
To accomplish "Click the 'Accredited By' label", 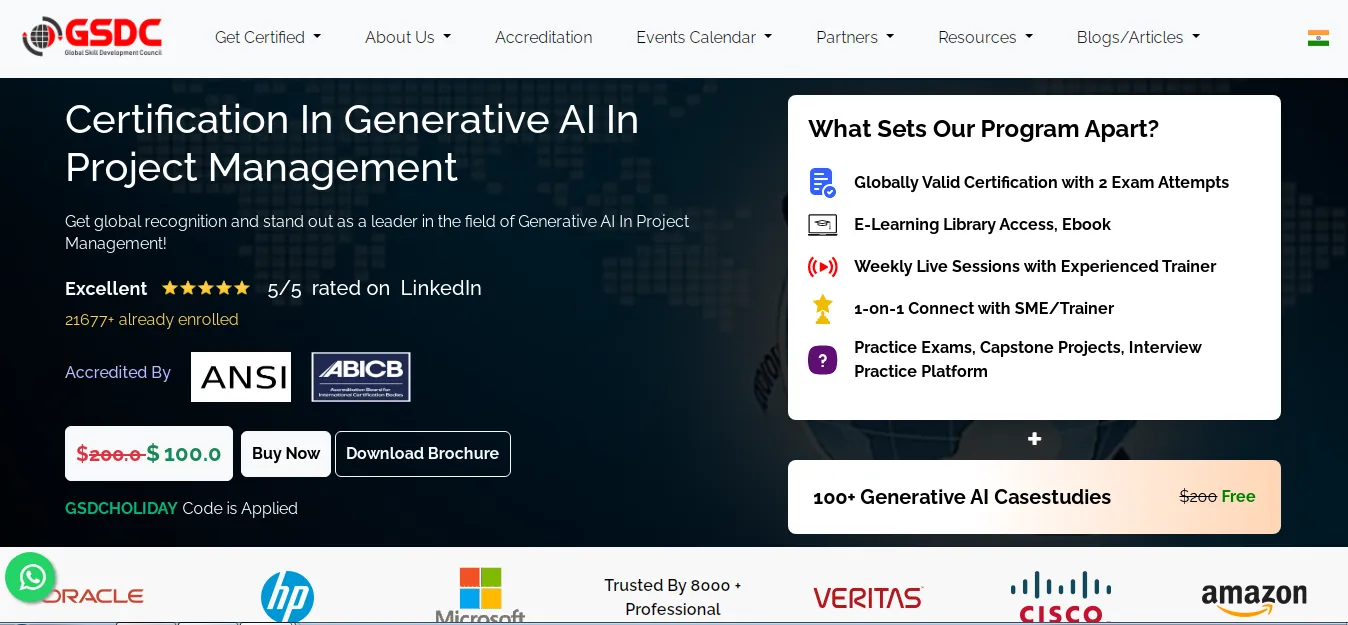I will [118, 373].
